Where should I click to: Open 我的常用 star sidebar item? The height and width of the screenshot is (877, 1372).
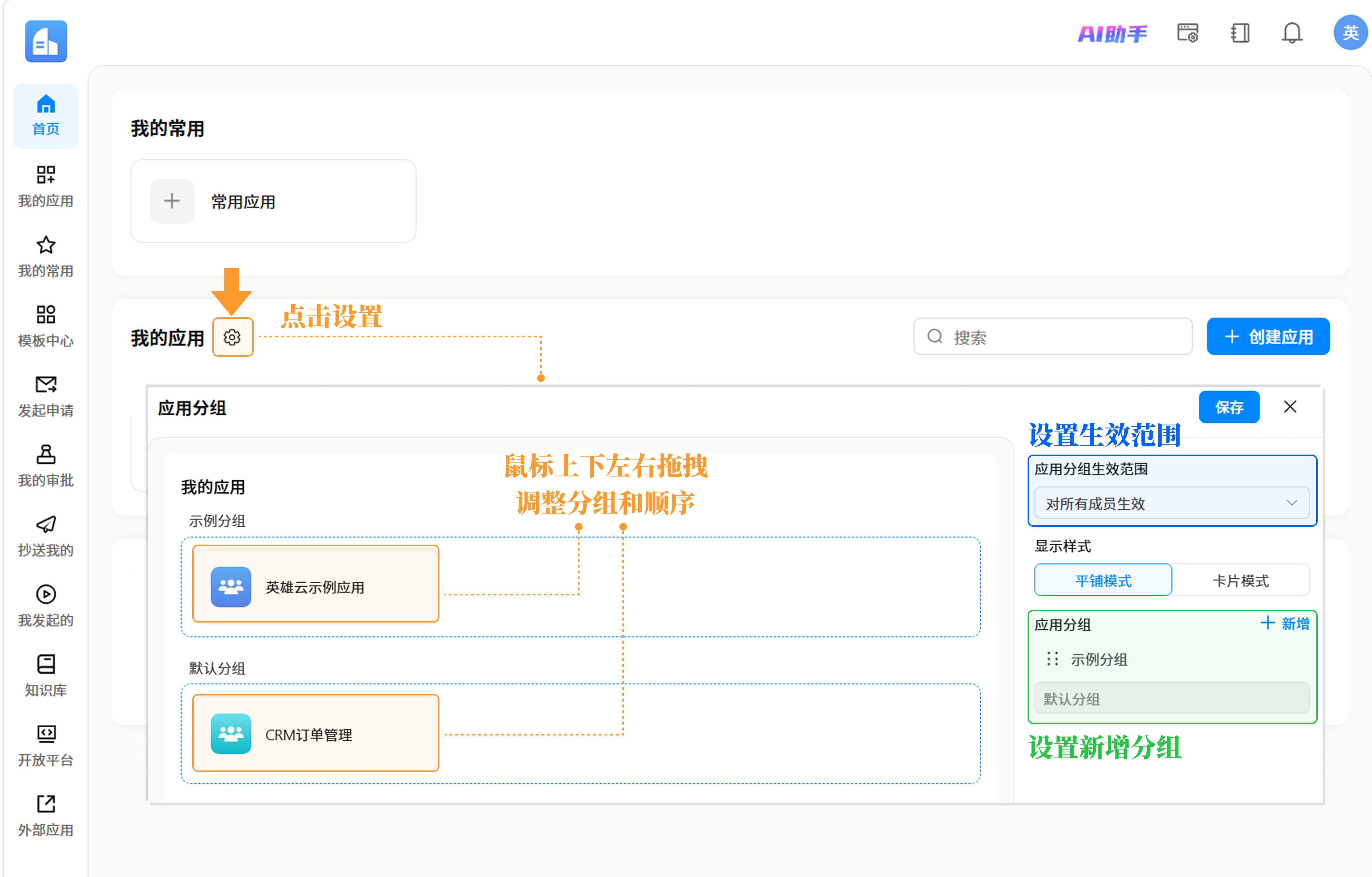click(46, 257)
